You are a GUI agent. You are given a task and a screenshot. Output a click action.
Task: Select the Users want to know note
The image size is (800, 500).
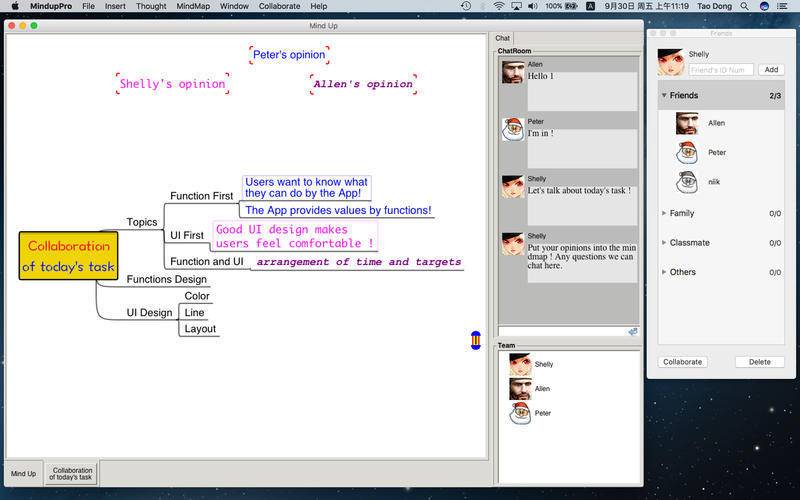[x=306, y=188]
